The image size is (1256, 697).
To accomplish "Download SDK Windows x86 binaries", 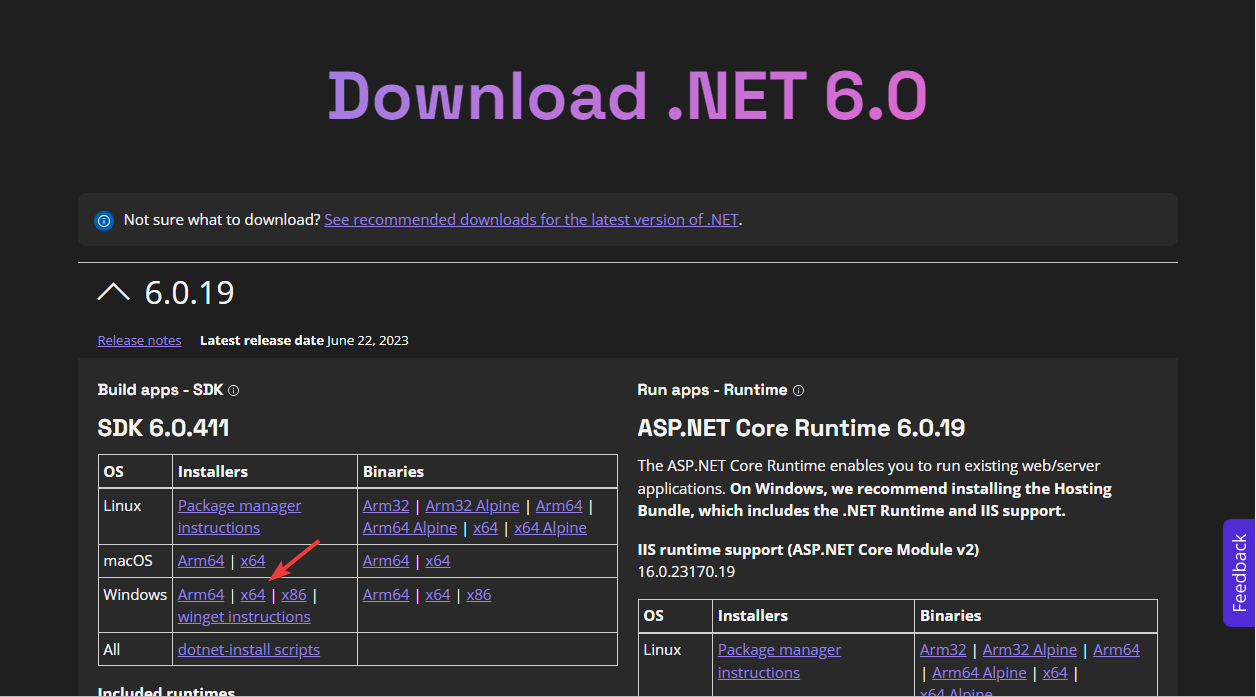I will tap(479, 595).
